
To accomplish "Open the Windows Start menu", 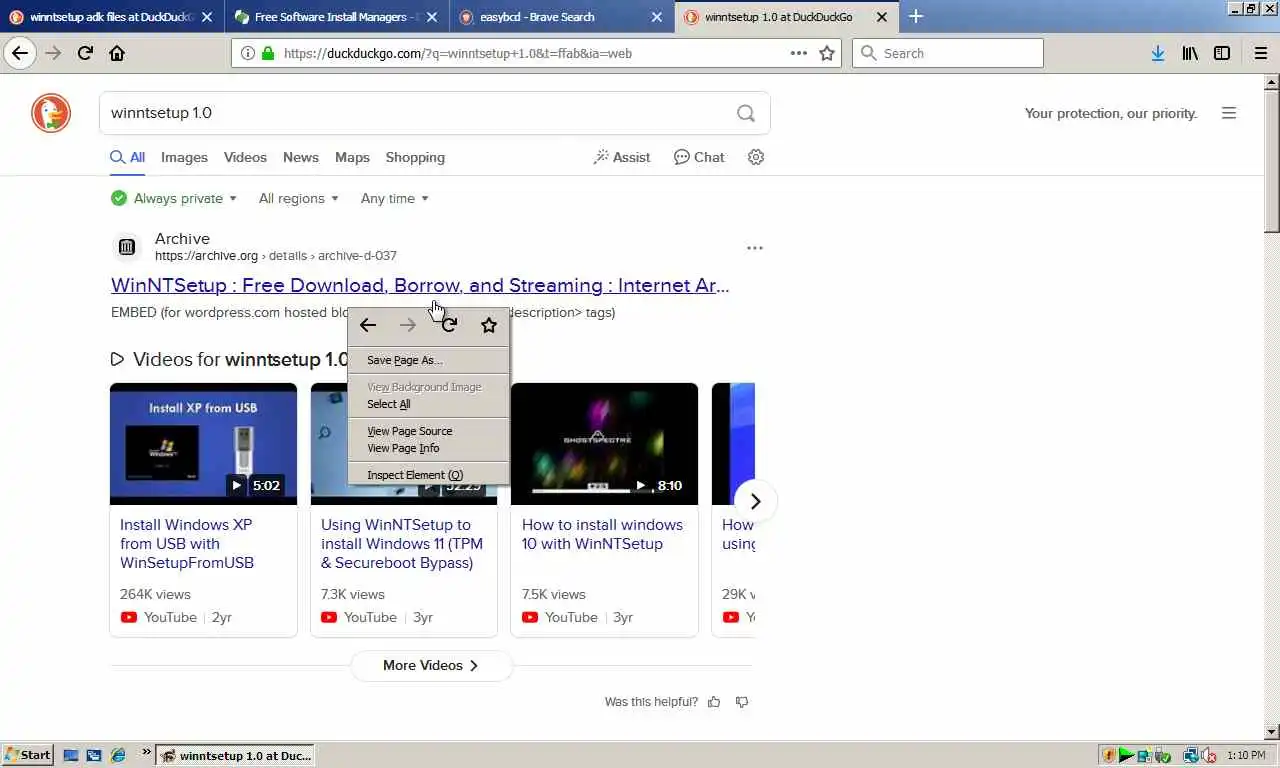I will click(x=28, y=755).
